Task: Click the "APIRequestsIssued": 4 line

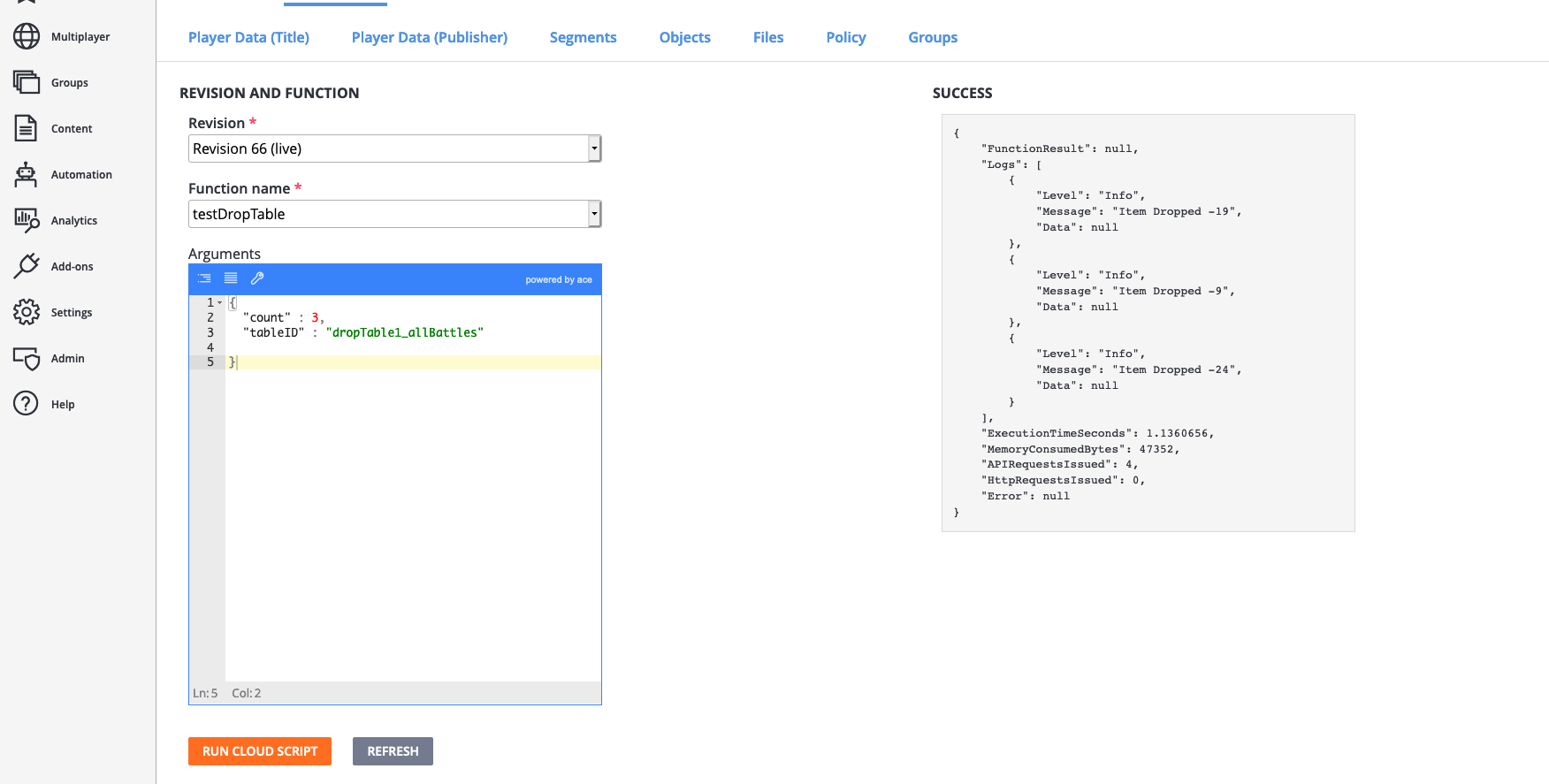Action: (x=1060, y=464)
